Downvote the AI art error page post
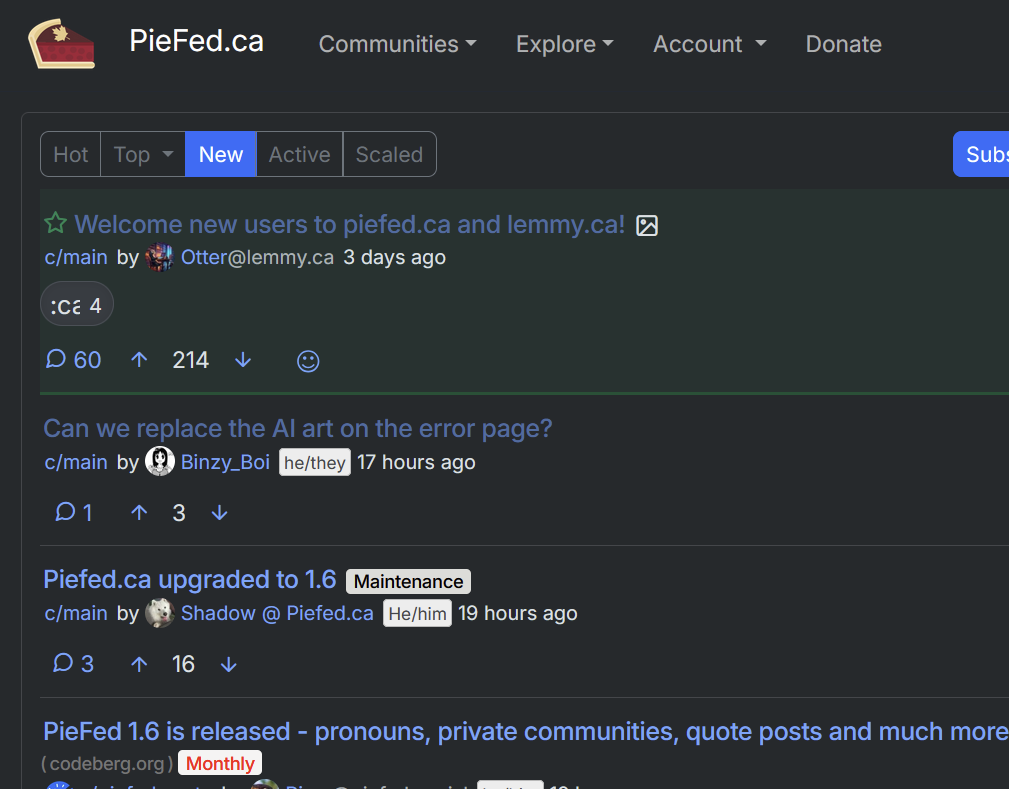This screenshot has height=789, width=1009. click(220, 513)
